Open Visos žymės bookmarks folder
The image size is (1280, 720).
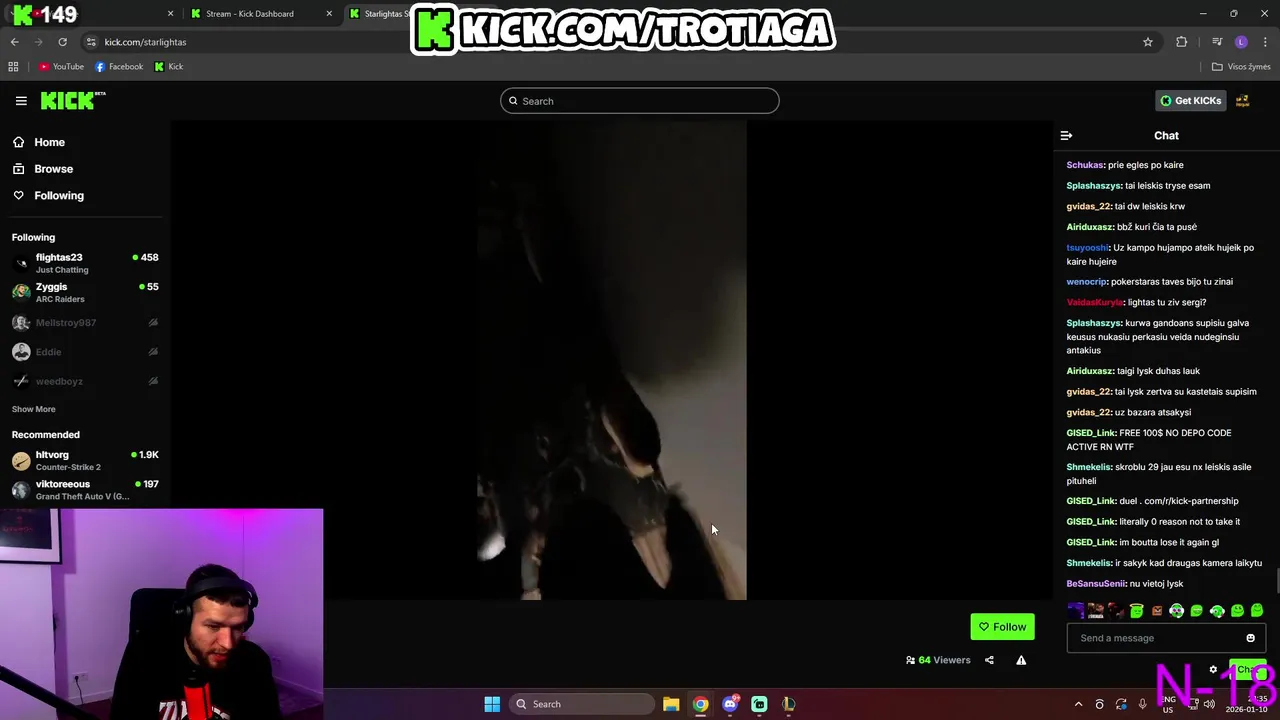pyautogui.click(x=1241, y=67)
